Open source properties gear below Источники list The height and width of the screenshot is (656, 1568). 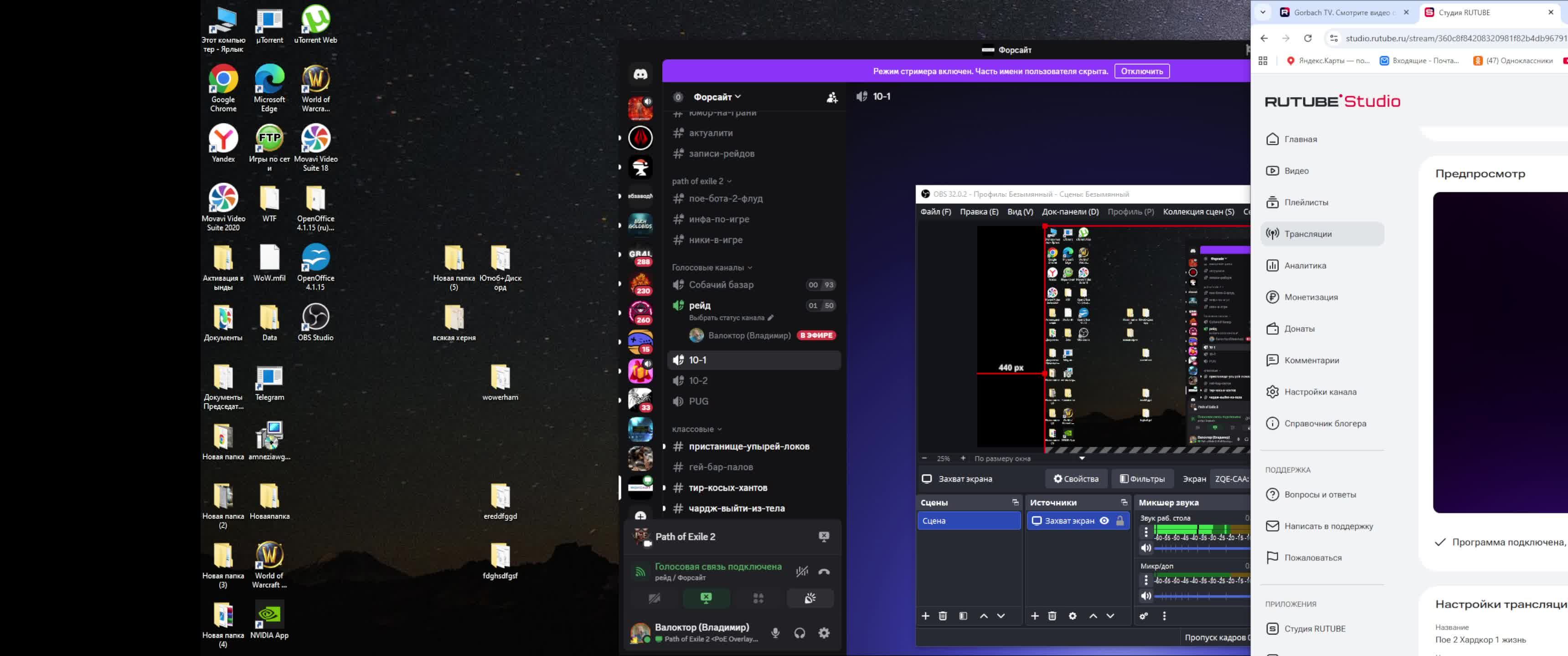pos(1072,616)
